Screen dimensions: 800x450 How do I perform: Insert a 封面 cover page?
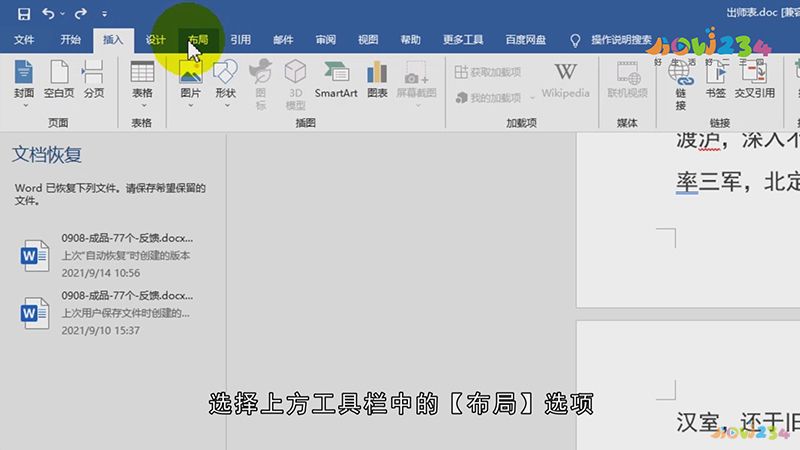(x=24, y=79)
